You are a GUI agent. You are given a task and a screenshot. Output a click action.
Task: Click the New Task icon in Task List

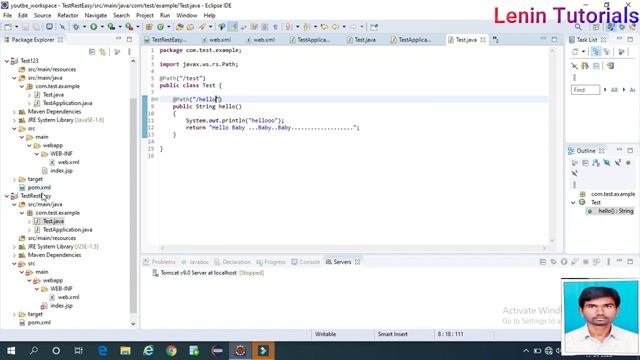(575, 52)
